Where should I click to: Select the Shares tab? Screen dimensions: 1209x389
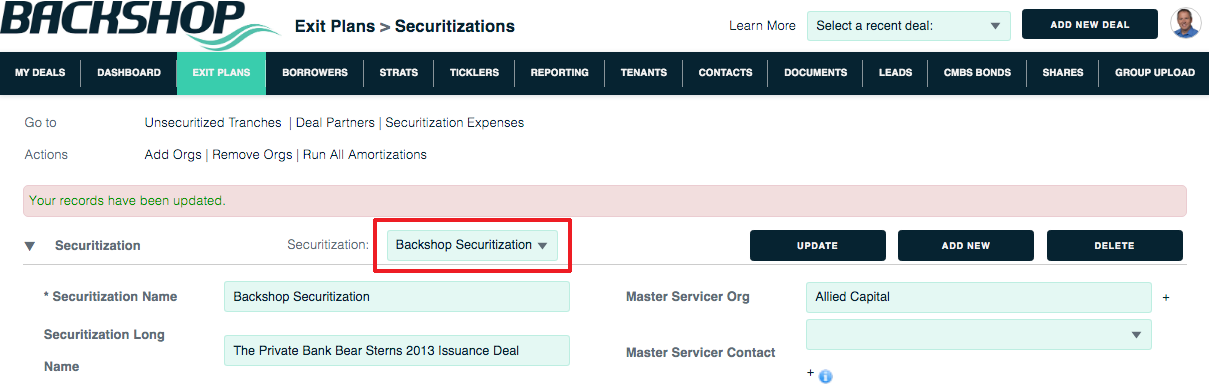1062,73
